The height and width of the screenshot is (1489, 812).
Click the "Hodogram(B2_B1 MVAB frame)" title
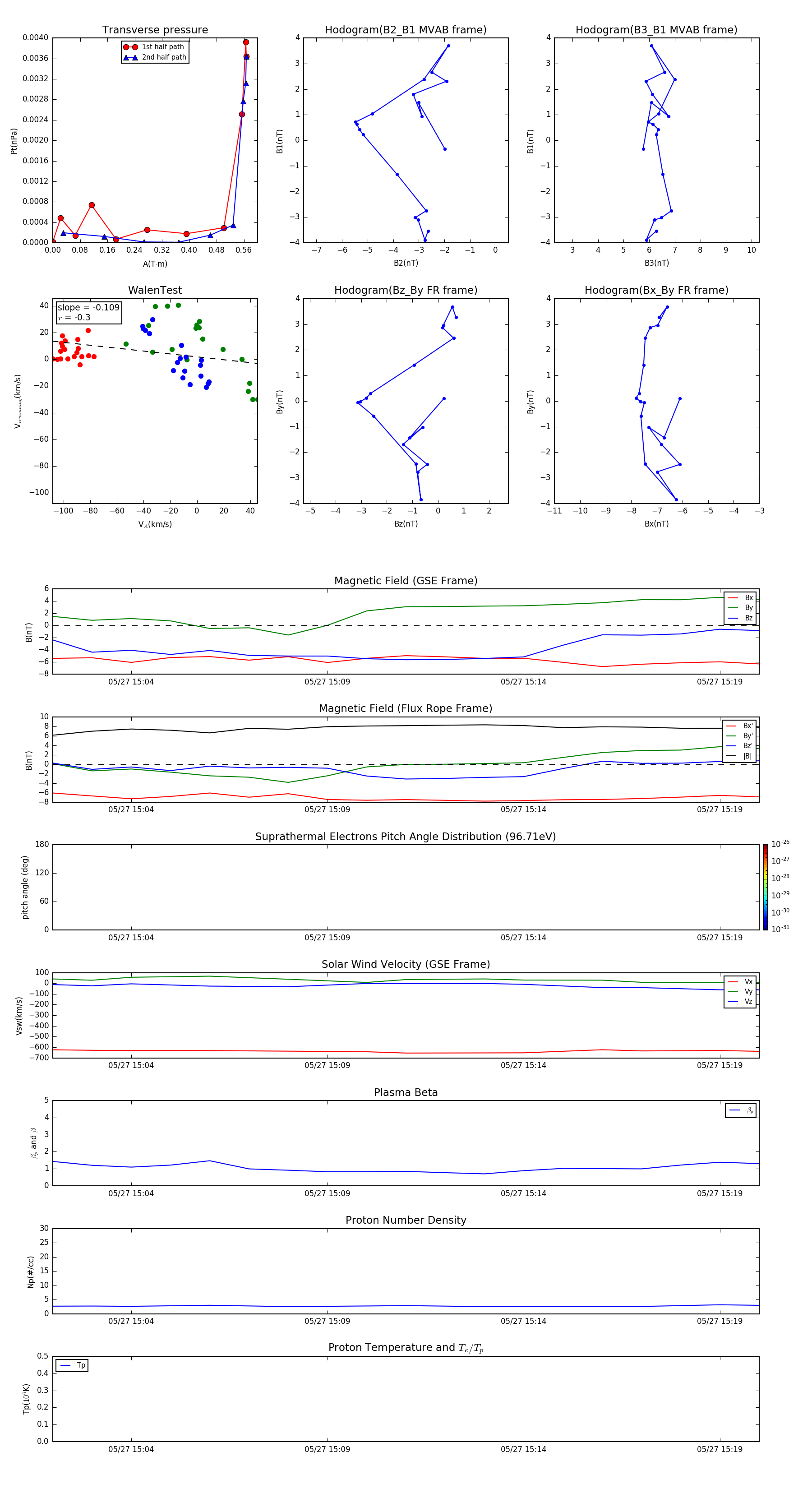coord(406,30)
